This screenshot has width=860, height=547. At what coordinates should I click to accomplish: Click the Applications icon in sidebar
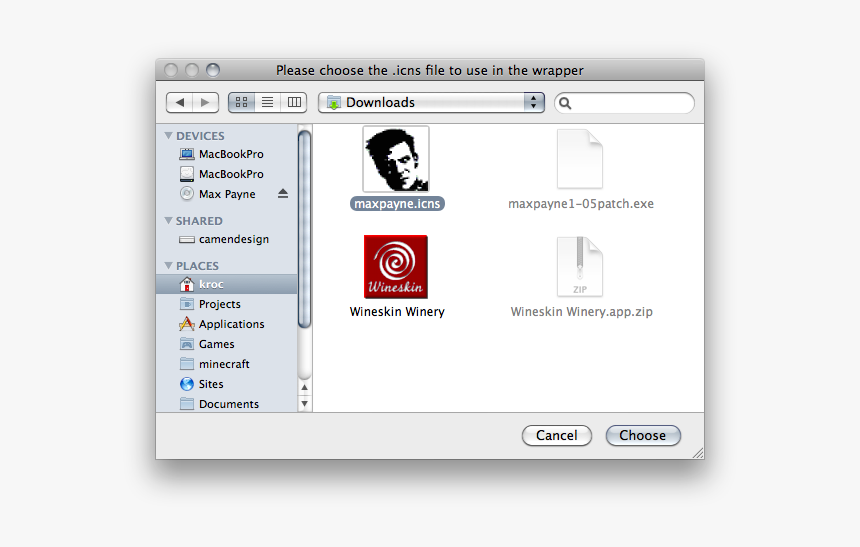[187, 324]
